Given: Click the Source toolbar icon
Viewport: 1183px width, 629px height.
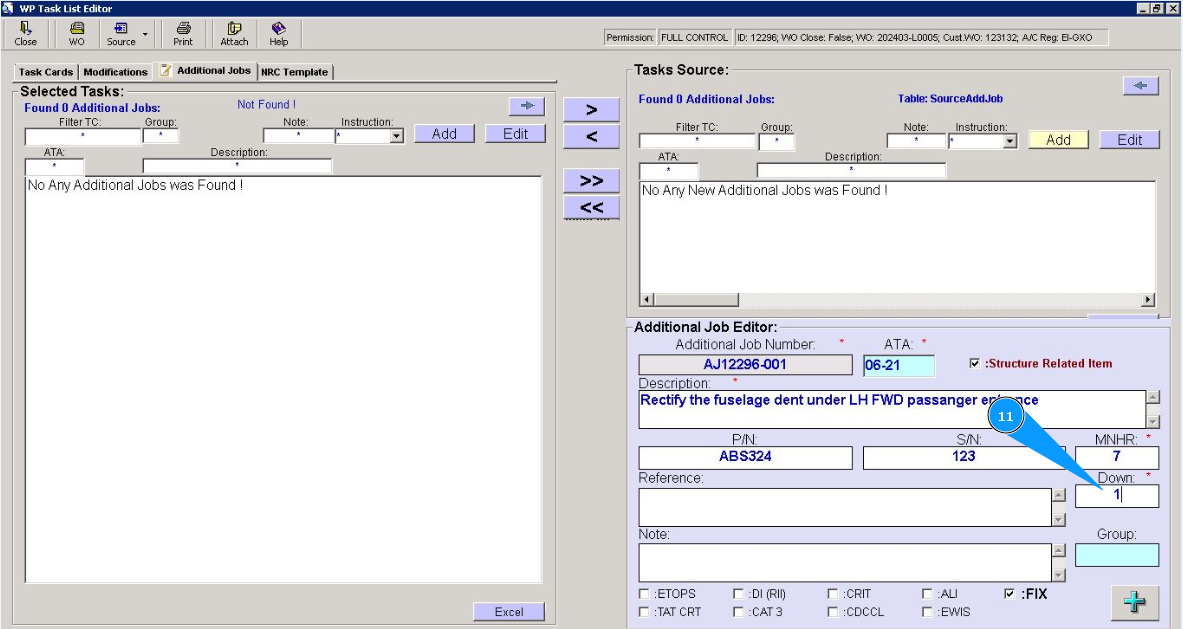Looking at the screenshot, I should [121, 34].
